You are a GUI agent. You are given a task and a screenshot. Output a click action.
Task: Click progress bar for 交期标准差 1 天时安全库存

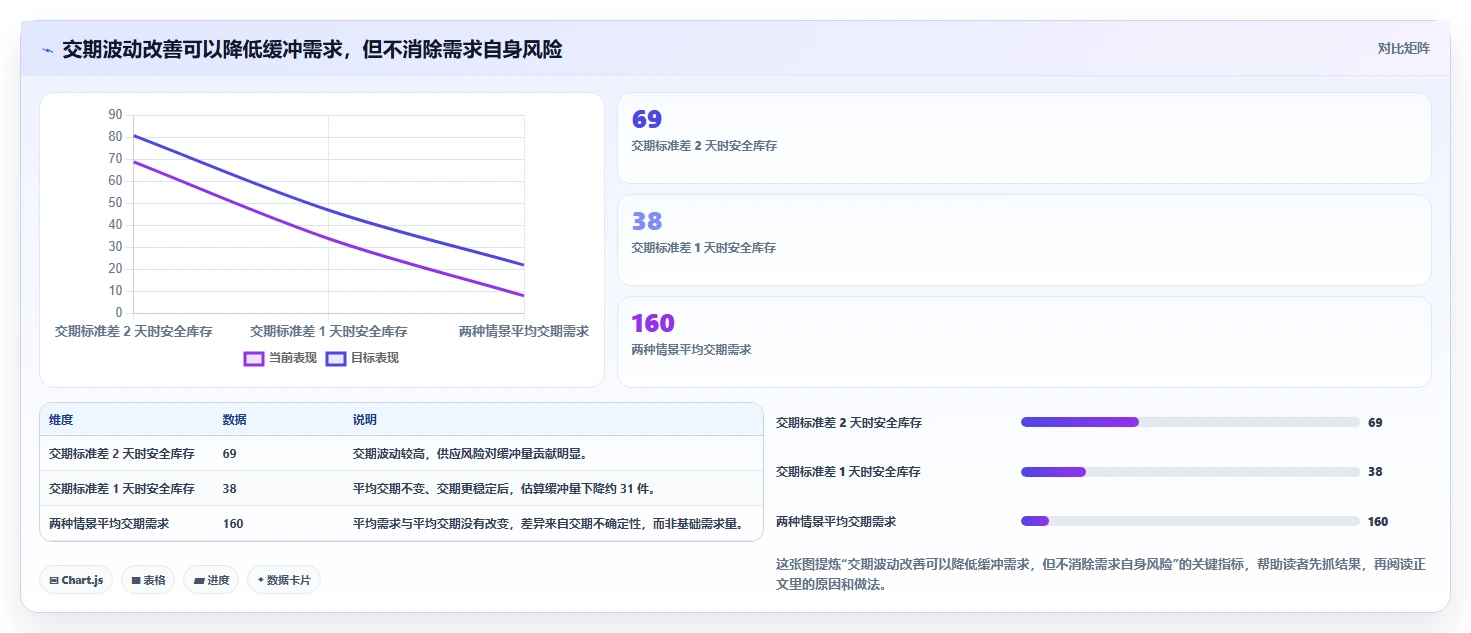pos(1190,471)
